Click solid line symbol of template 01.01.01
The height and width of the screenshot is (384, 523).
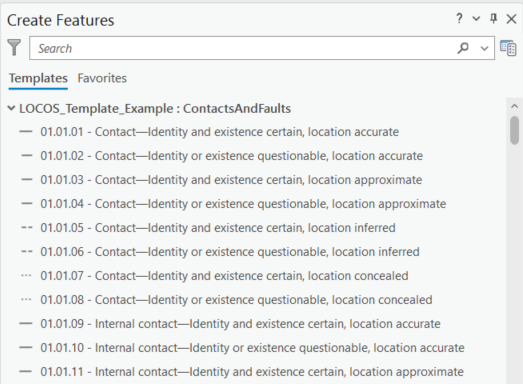pos(26,132)
